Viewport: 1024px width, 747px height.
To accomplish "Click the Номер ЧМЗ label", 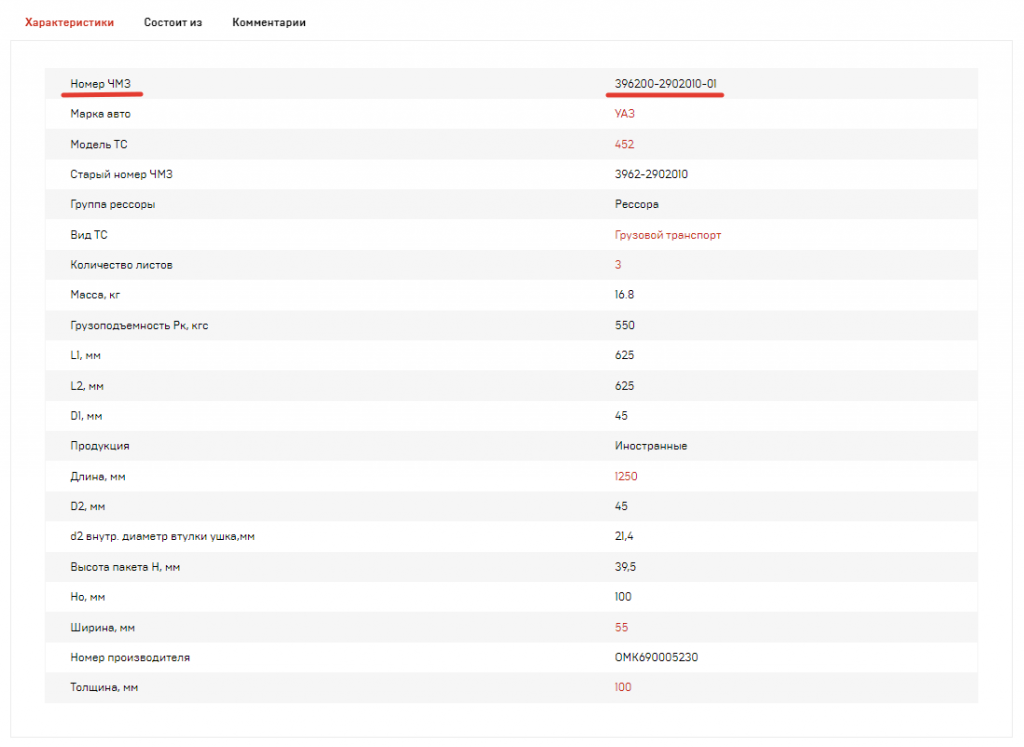I will (101, 83).
